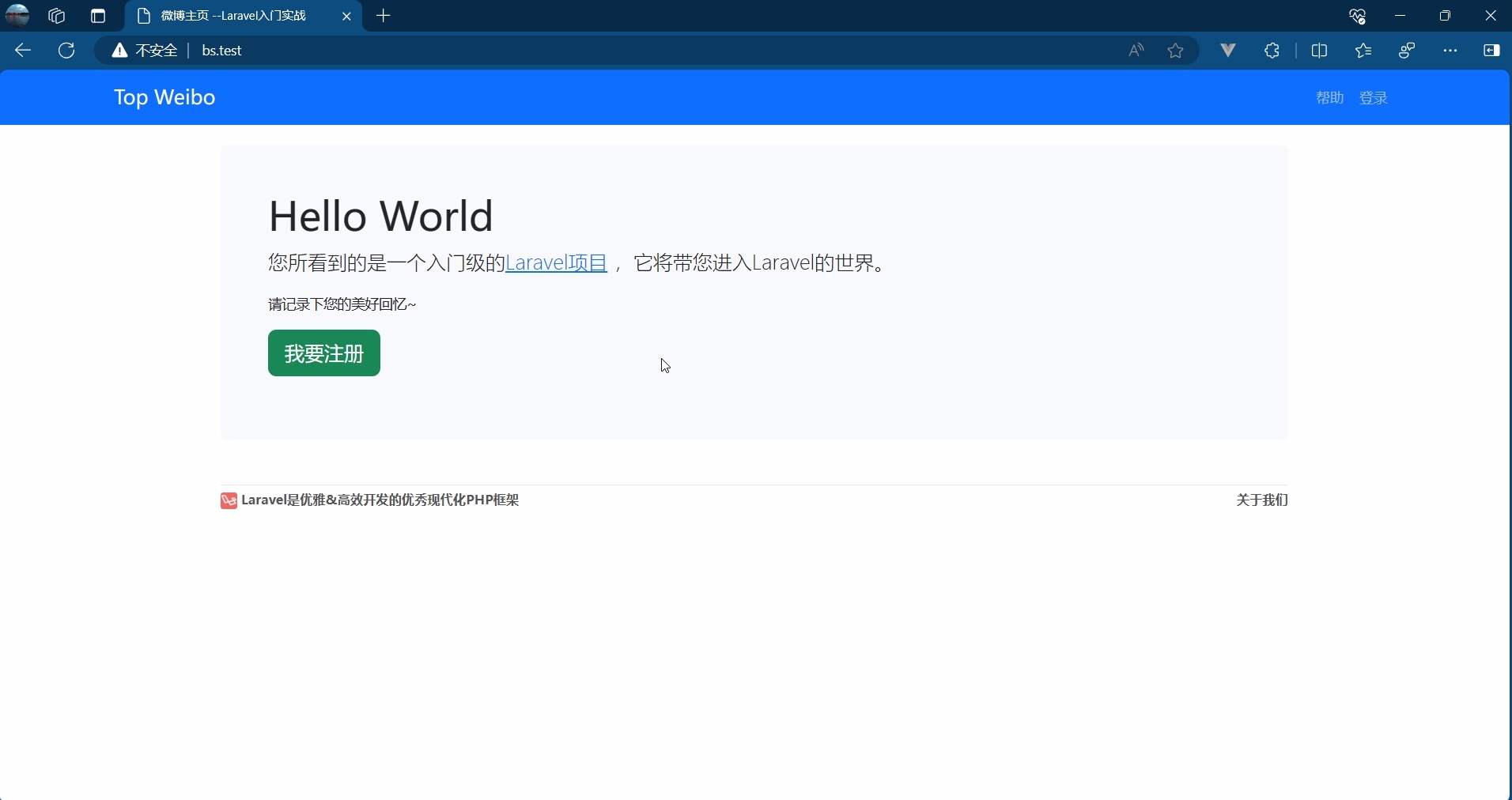Click the bs.test address bar

(x=220, y=51)
